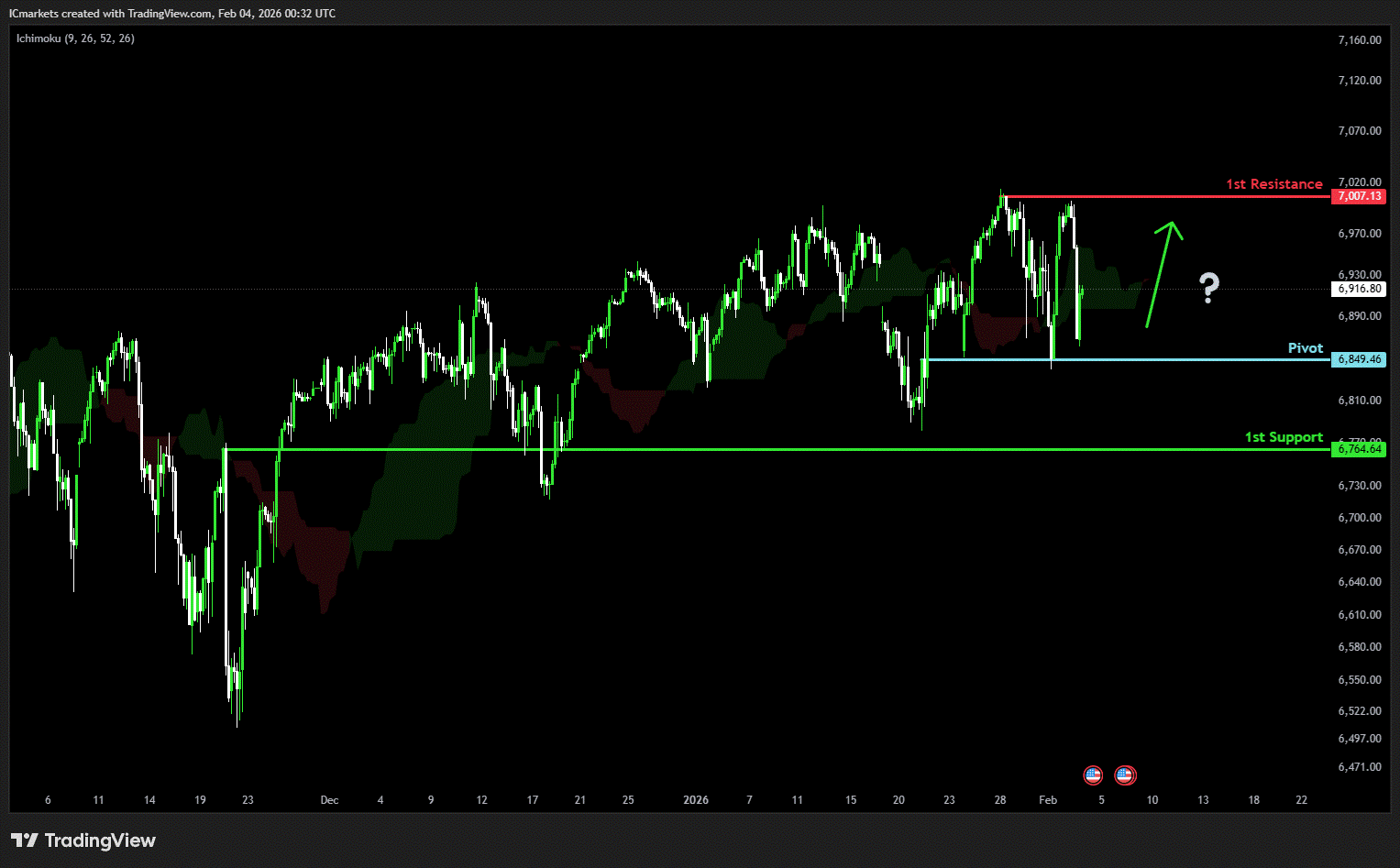Click the 6,471.00 price axis value
1400x868 pixels.
[1359, 767]
